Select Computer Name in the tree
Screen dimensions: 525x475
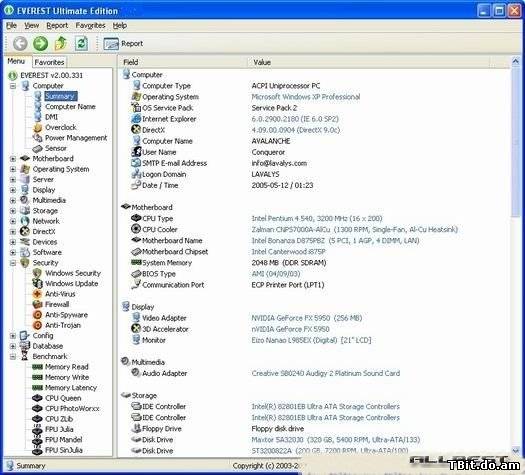(x=70, y=107)
